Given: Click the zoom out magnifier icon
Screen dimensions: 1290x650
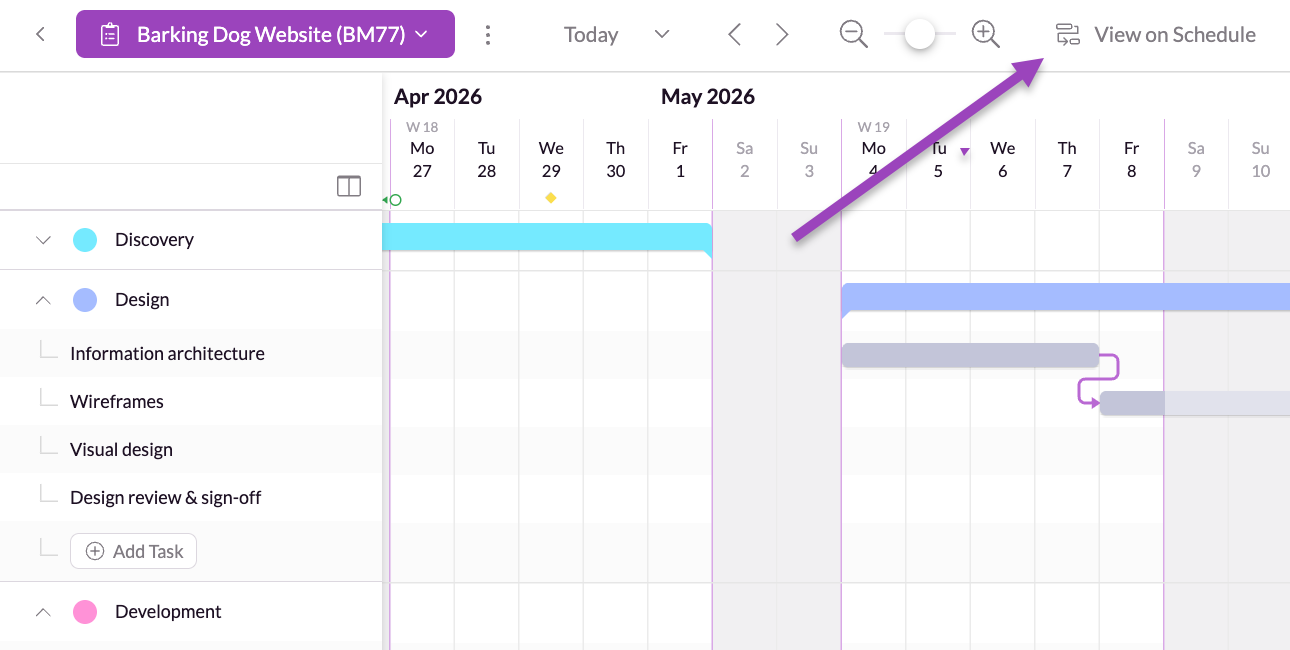Looking at the screenshot, I should 853,35.
